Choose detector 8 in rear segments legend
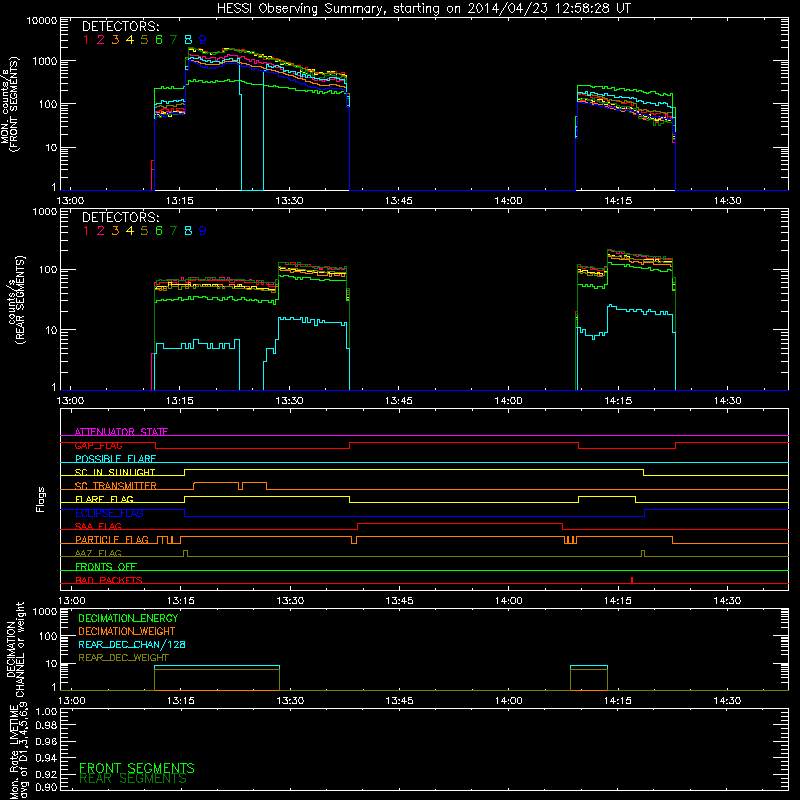The width and height of the screenshot is (800, 800). click(188, 231)
